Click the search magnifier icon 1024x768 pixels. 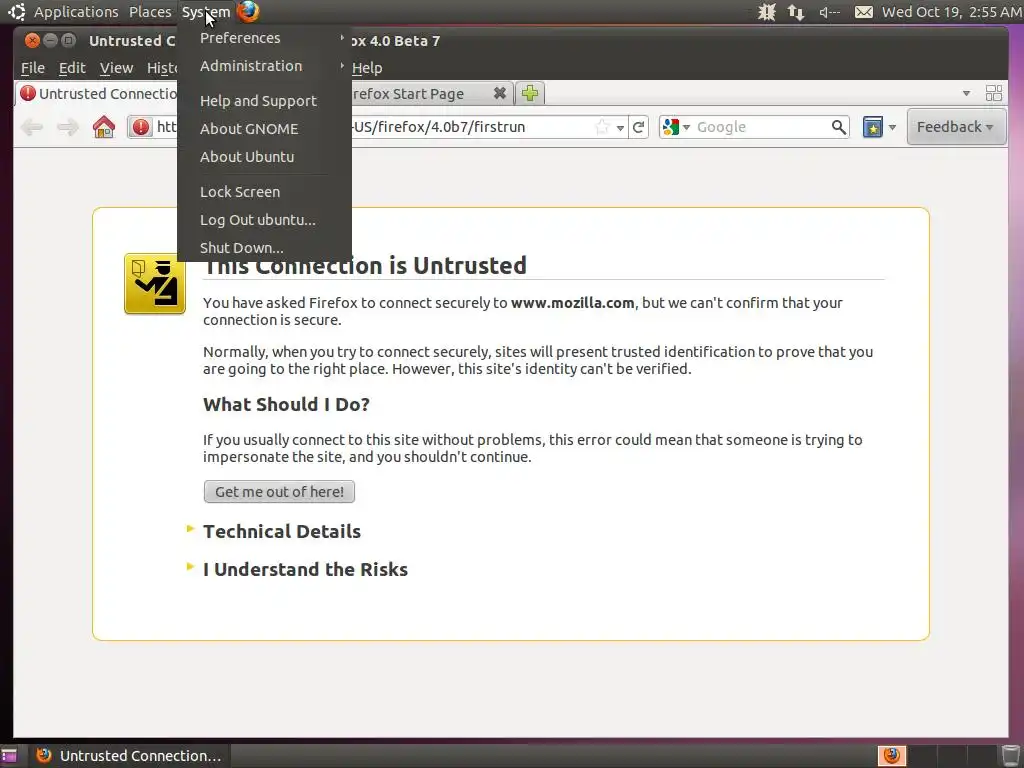(x=839, y=127)
